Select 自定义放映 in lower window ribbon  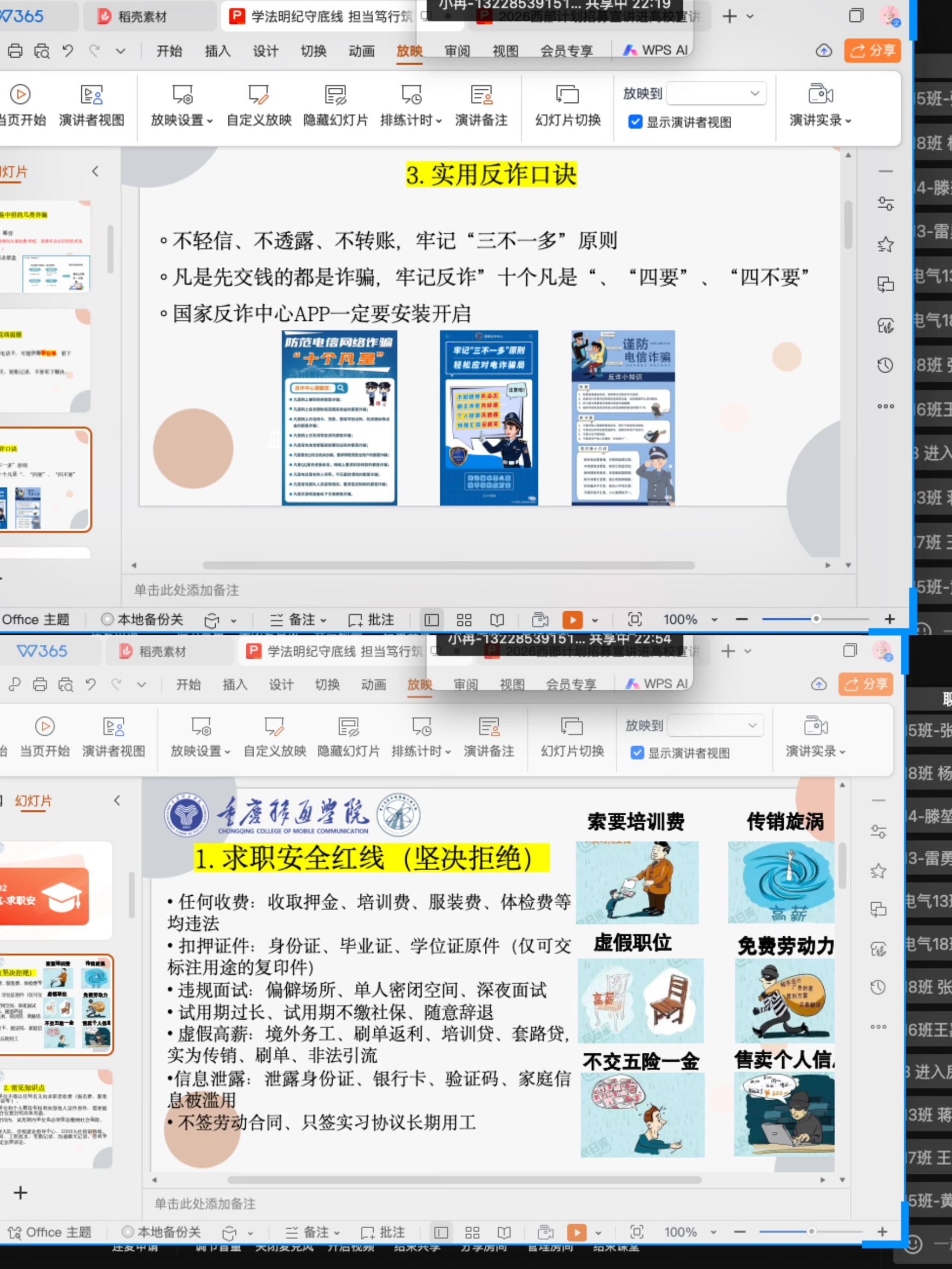[x=275, y=737]
